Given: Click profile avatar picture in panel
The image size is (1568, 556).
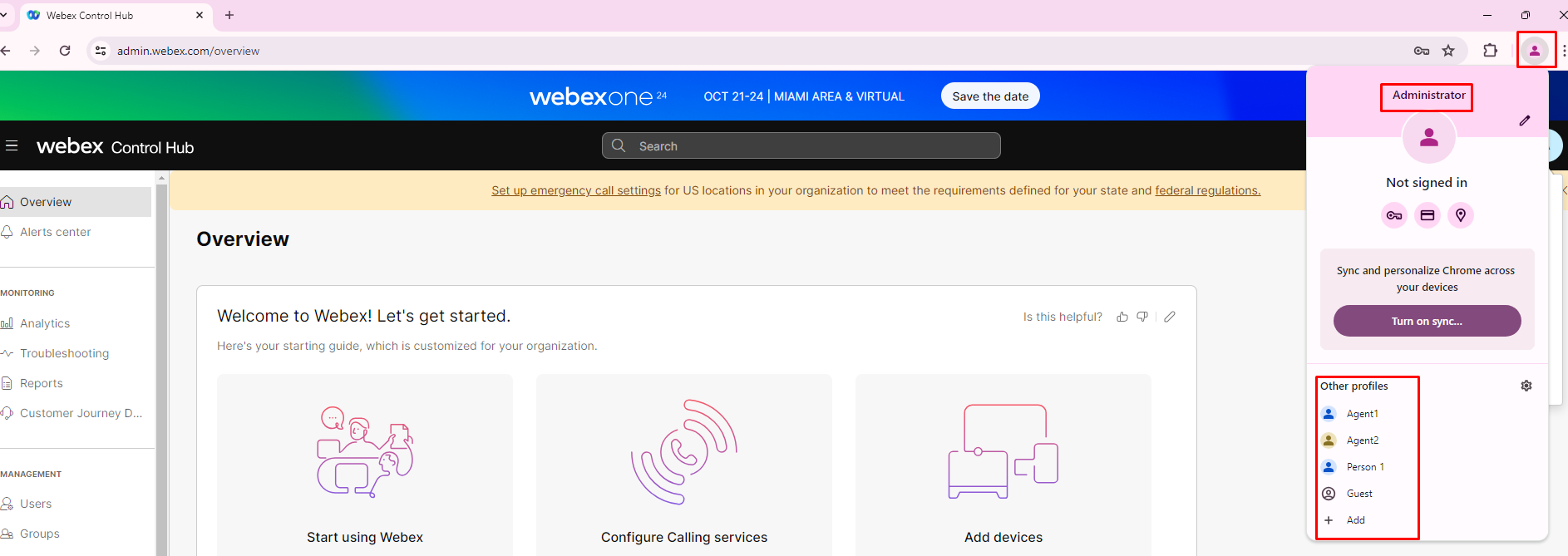Looking at the screenshot, I should click(1428, 137).
